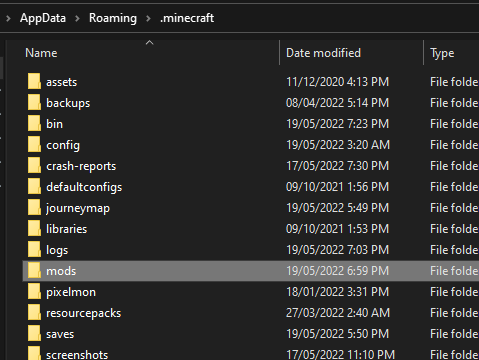Select the saves folder name
This screenshot has width=479, height=360.
pyautogui.click(x=60, y=334)
